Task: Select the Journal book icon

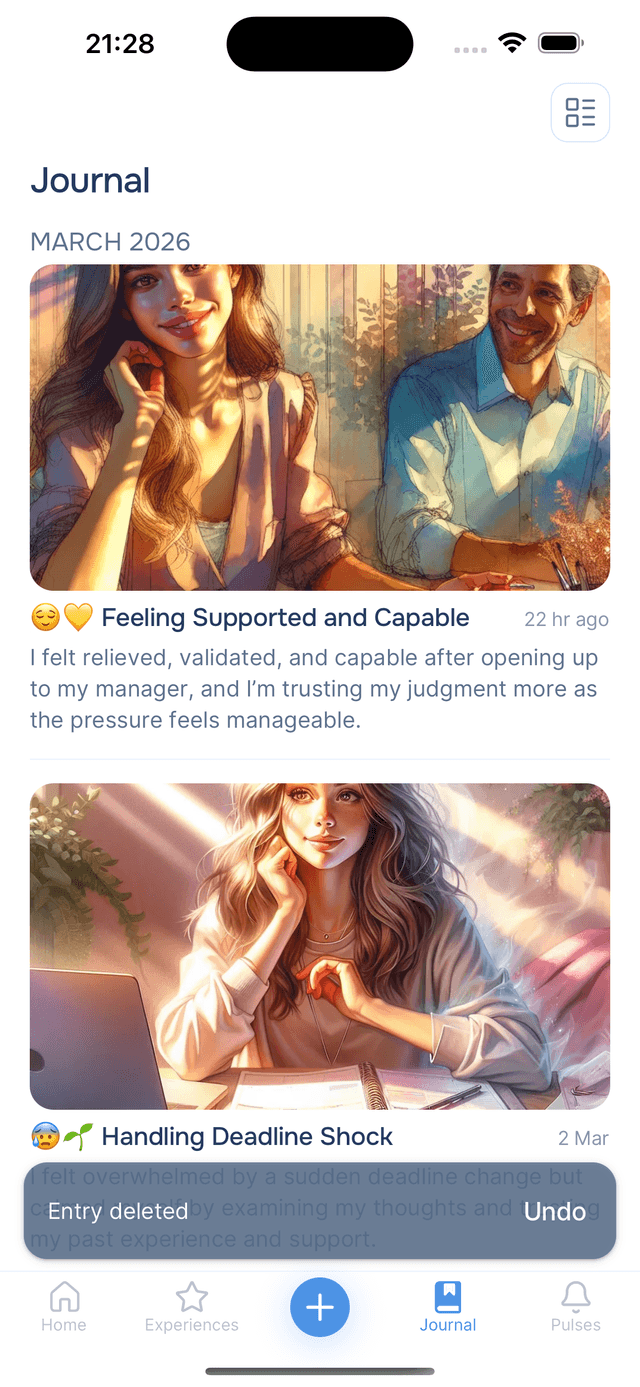Action: pyautogui.click(x=448, y=1297)
